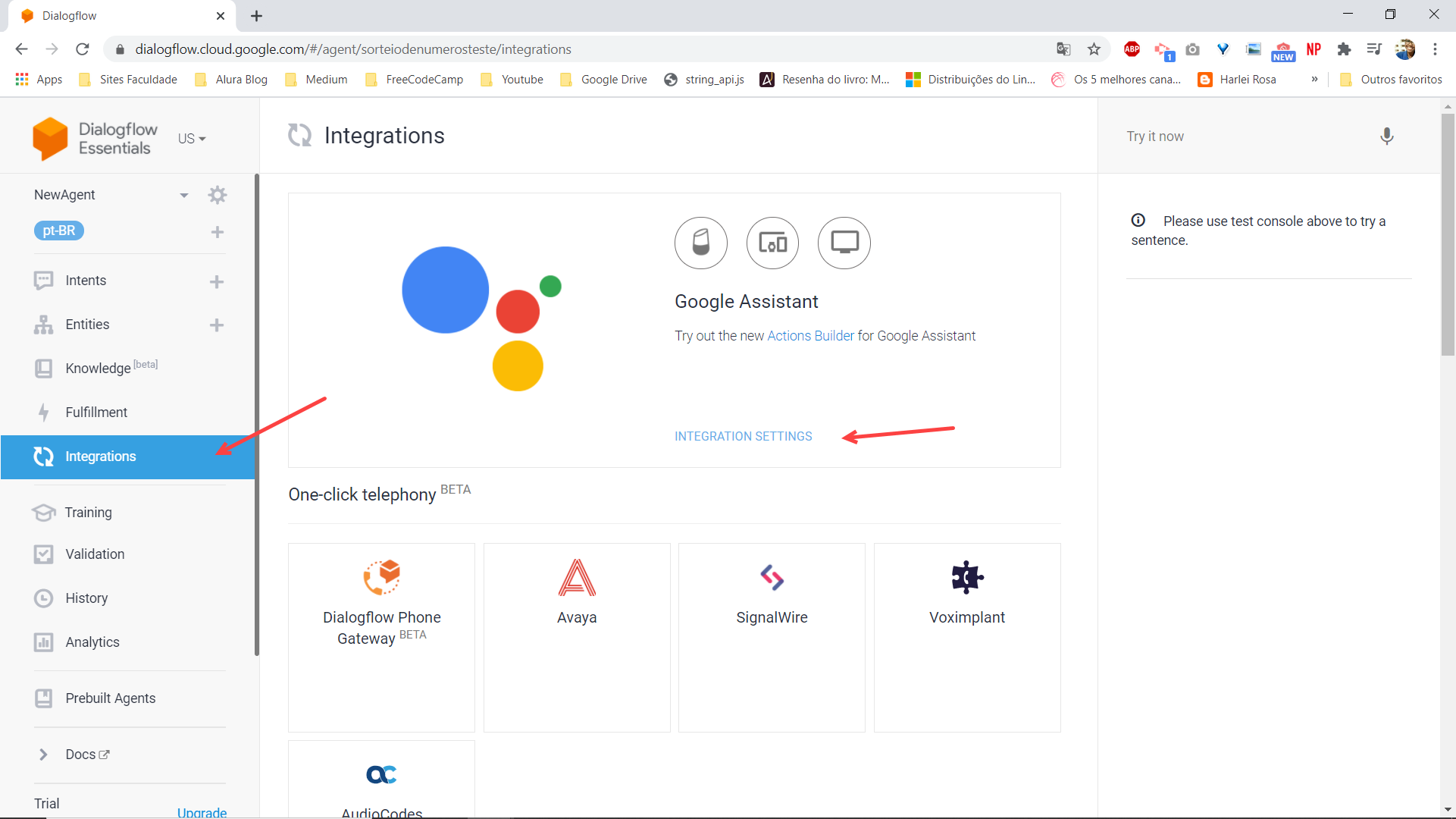Open the Validation menu item
This screenshot has width=1456, height=819.
[127, 554]
